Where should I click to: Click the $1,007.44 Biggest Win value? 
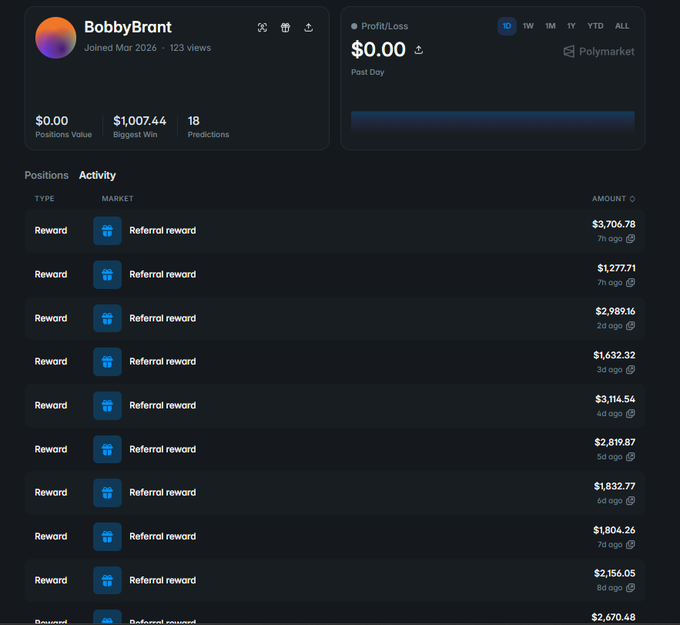[140, 121]
